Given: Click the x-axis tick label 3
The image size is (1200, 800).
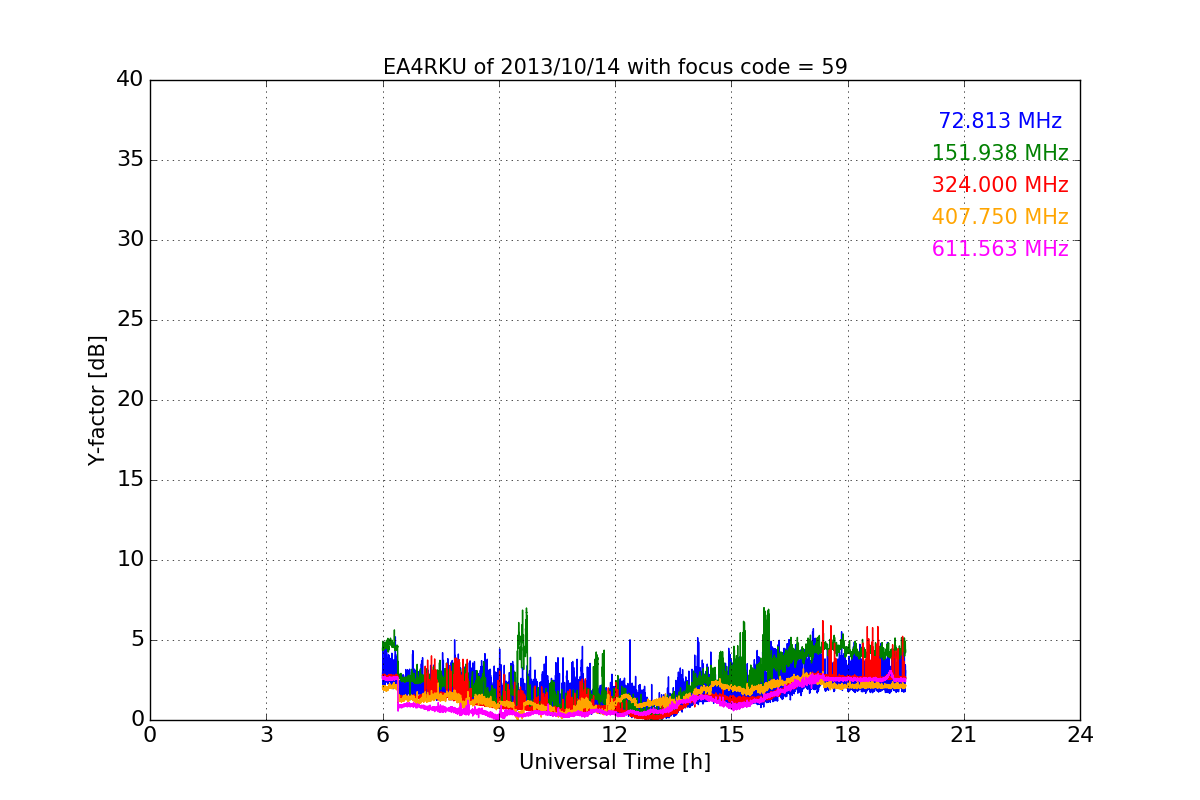Looking at the screenshot, I should [266, 735].
